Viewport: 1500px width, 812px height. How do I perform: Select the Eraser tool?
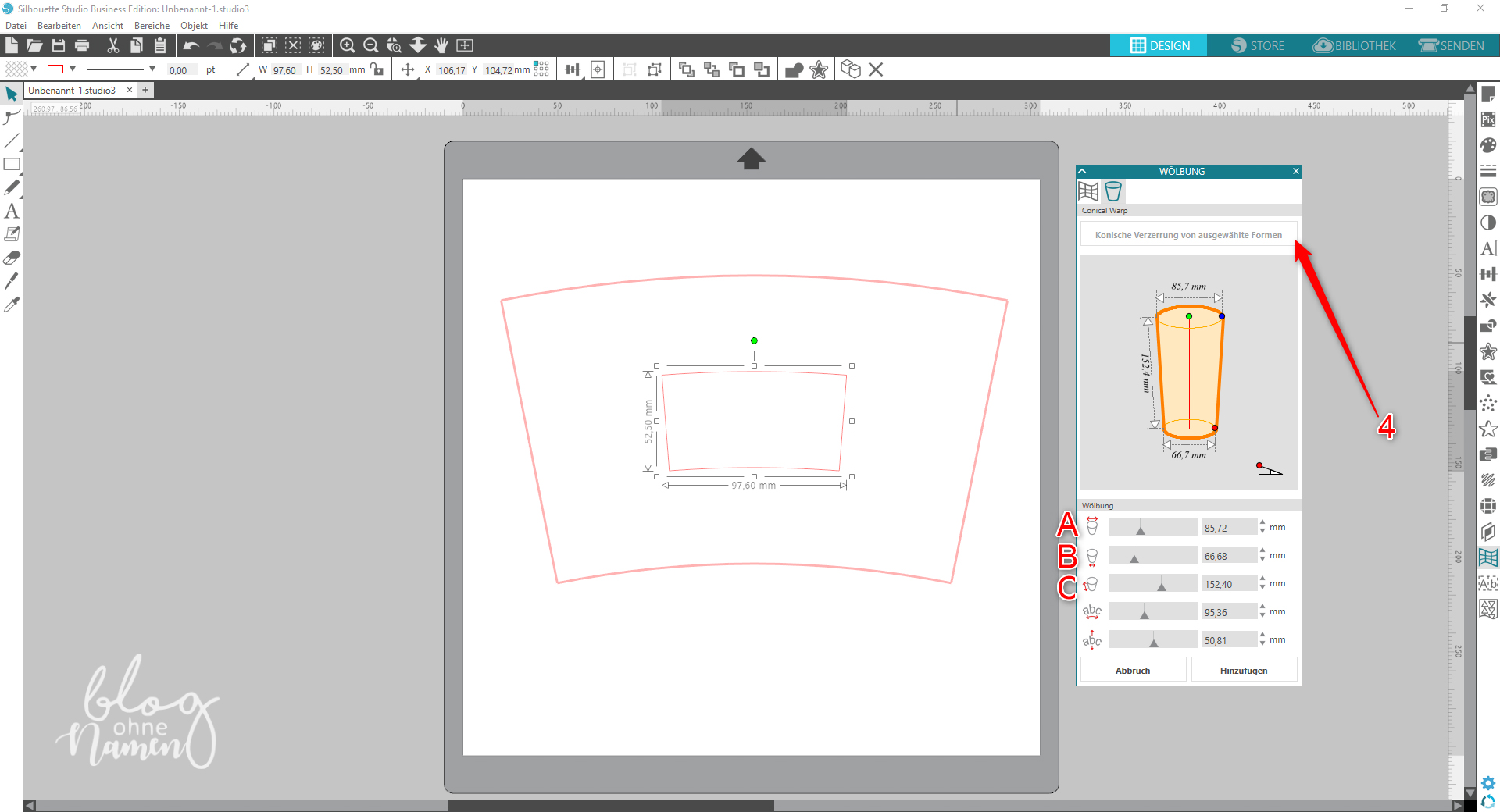[x=12, y=258]
